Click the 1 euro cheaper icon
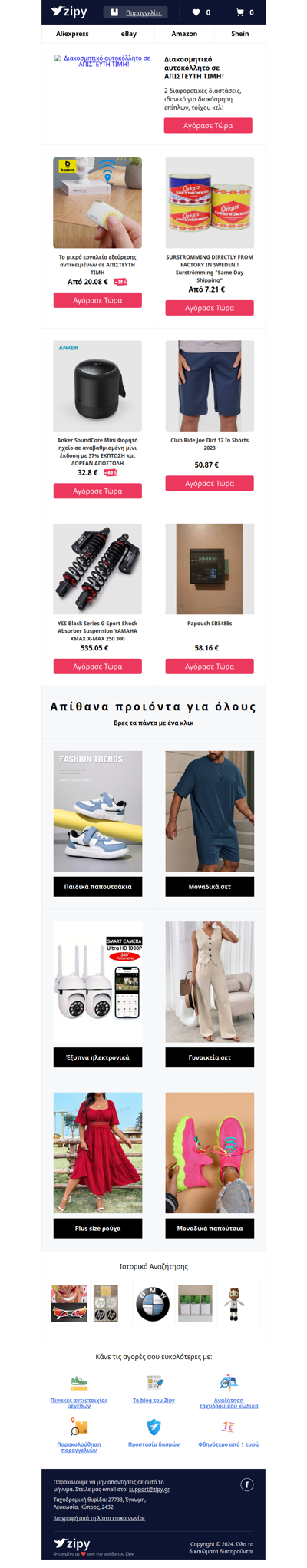The image size is (307, 1568). coord(229,1427)
